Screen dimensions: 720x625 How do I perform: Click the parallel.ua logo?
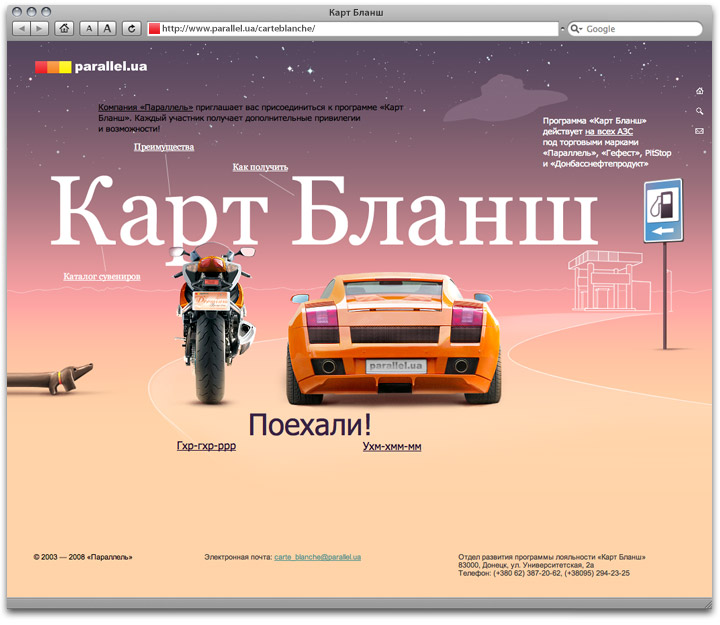pos(91,67)
